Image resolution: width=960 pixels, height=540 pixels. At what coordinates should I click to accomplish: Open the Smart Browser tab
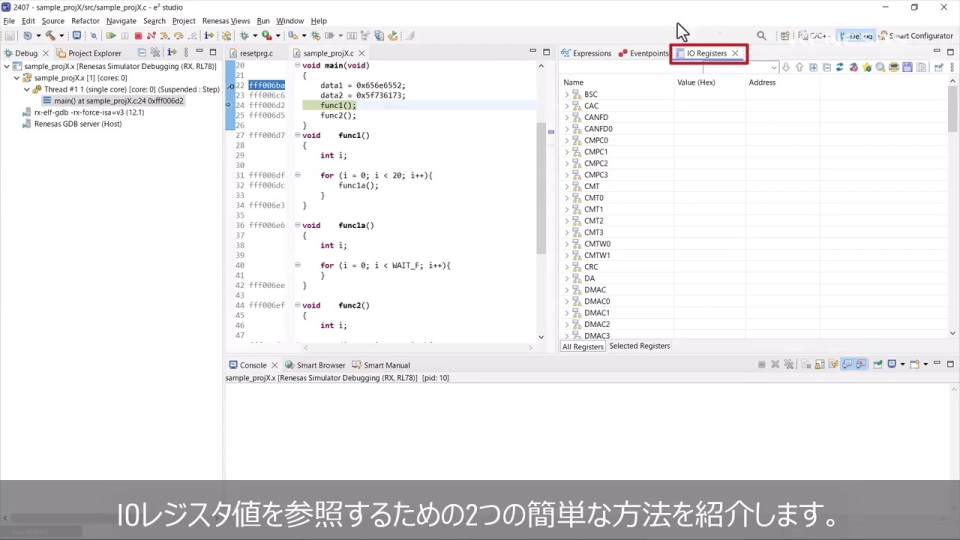(315, 365)
